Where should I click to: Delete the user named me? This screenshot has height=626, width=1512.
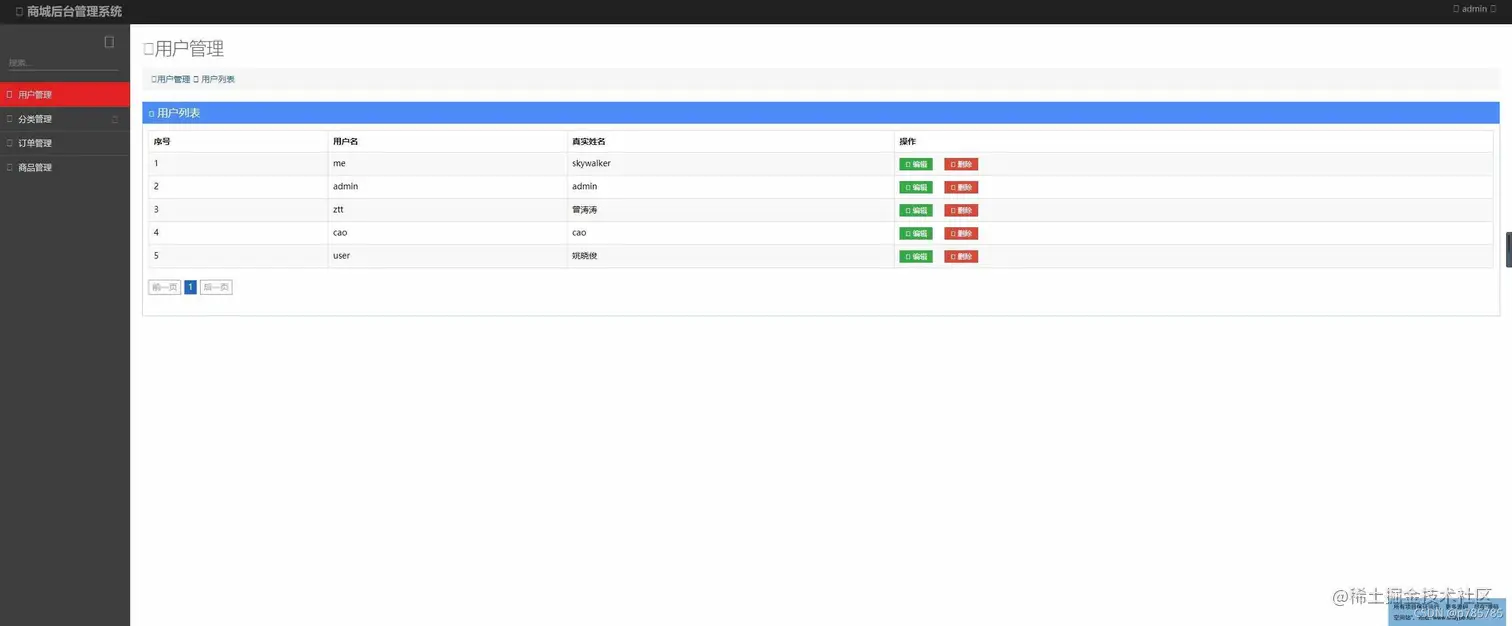click(x=961, y=164)
